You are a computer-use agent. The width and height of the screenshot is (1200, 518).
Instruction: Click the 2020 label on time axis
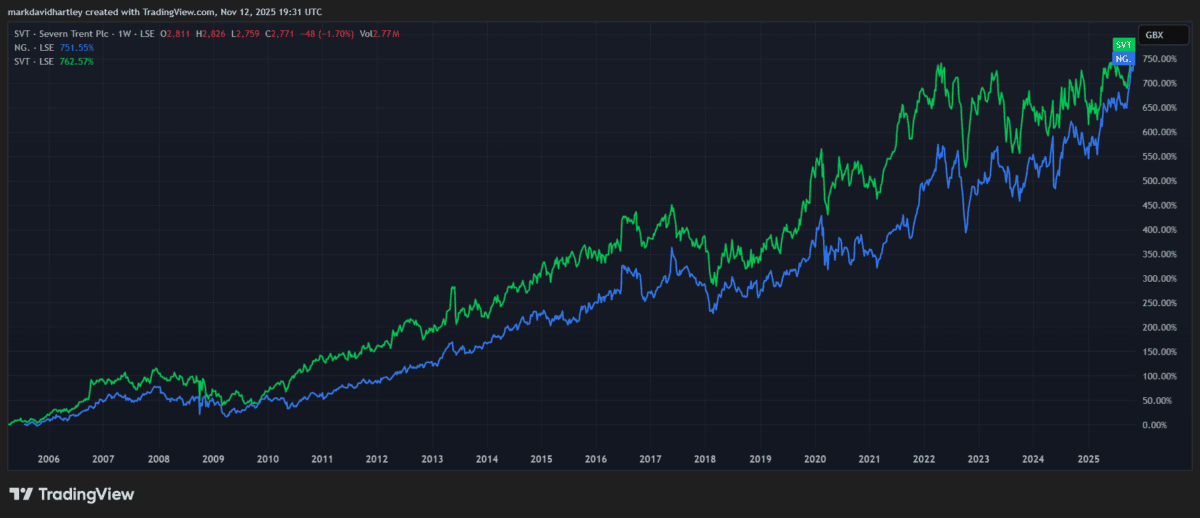(814, 459)
